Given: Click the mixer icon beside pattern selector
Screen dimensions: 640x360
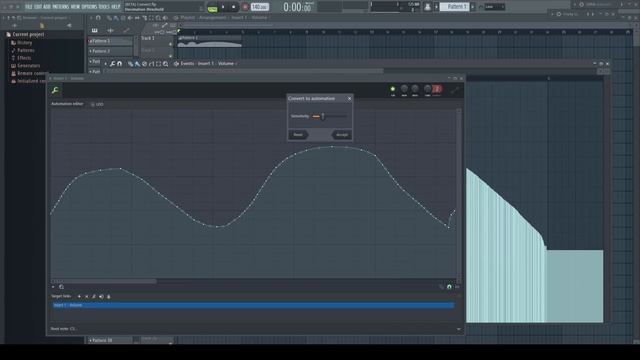Looking at the screenshot, I should coord(427,7).
